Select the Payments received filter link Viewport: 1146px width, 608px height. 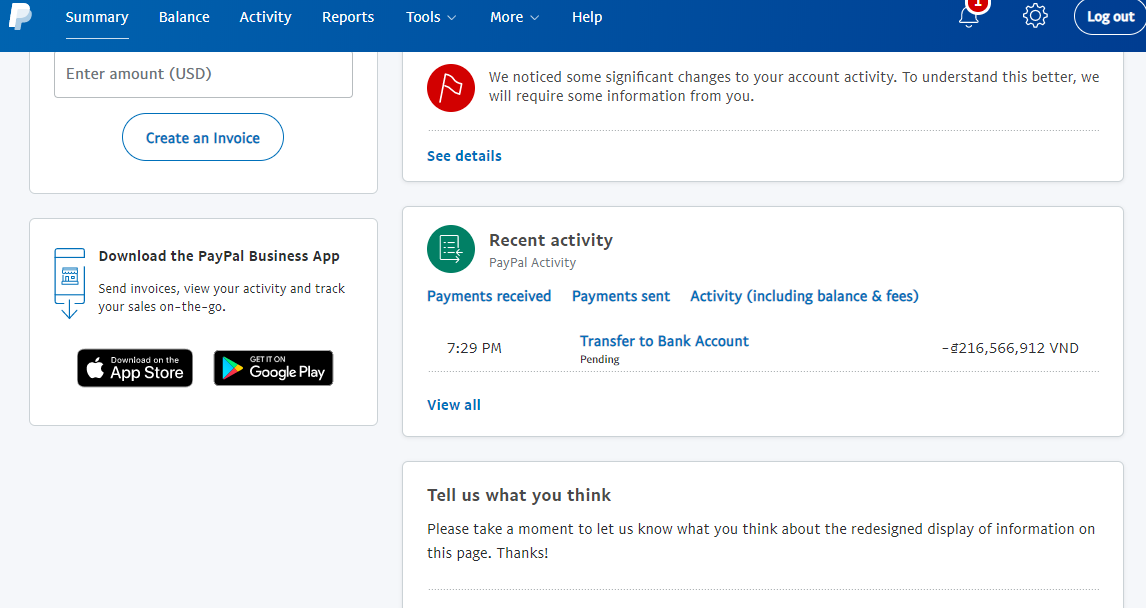click(x=489, y=296)
